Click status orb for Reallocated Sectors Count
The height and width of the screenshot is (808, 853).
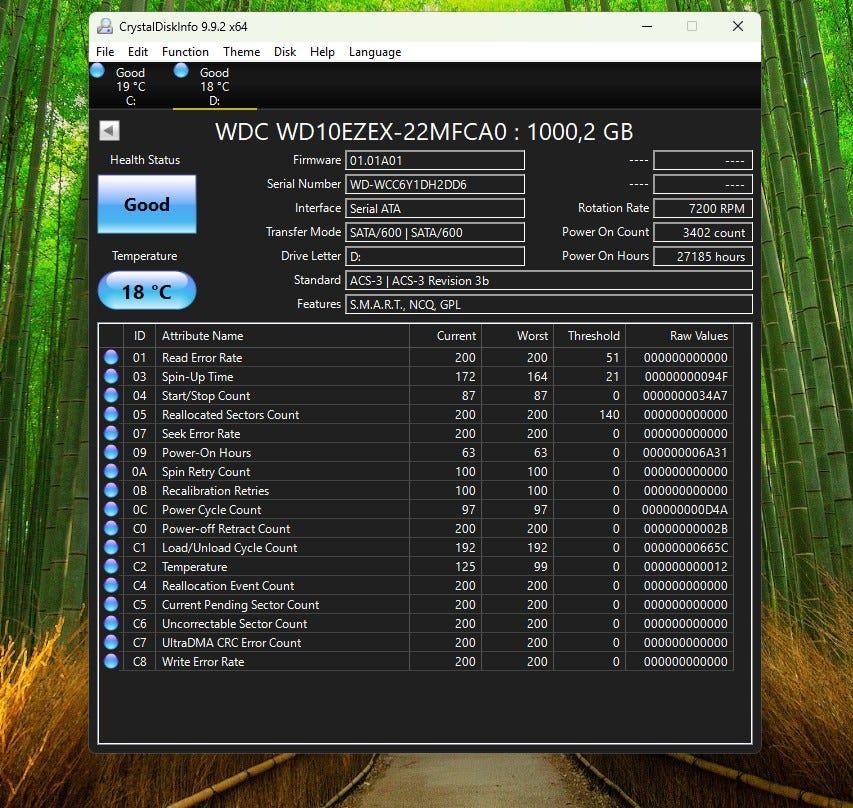111,415
